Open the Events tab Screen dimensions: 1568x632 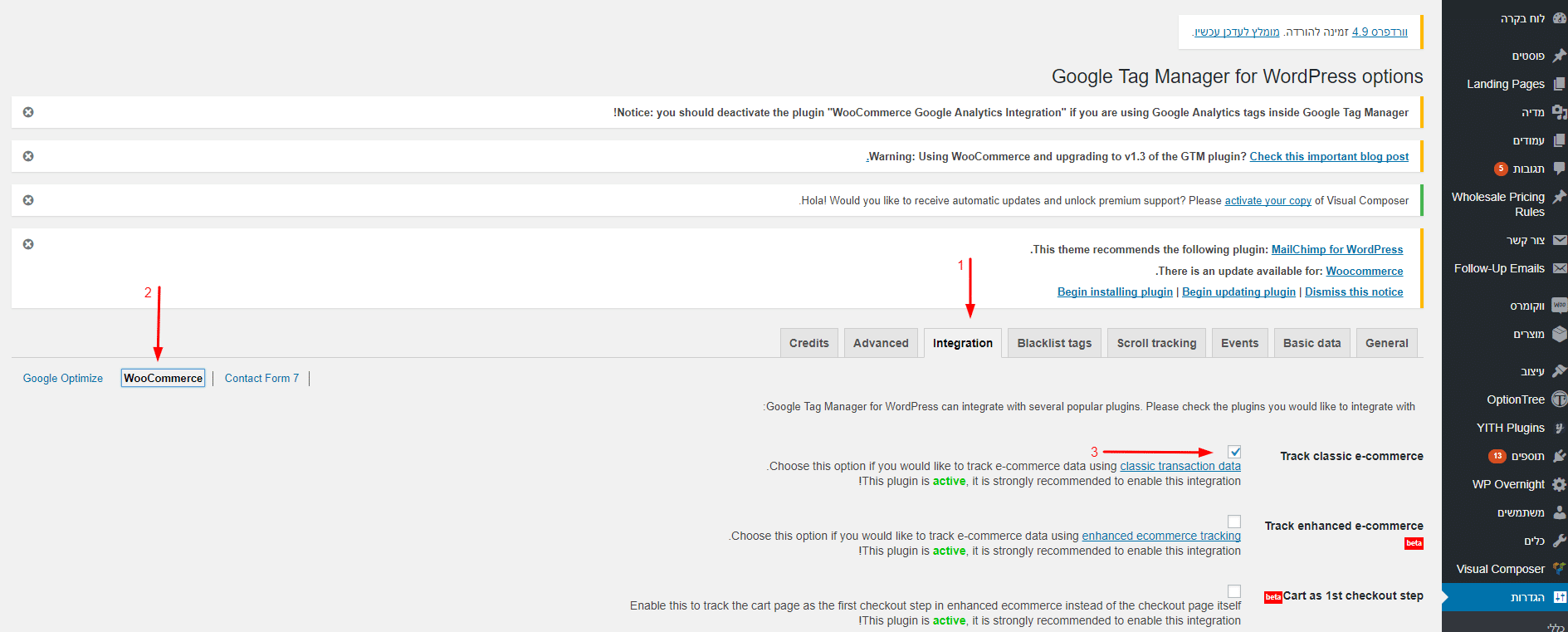click(x=1239, y=343)
